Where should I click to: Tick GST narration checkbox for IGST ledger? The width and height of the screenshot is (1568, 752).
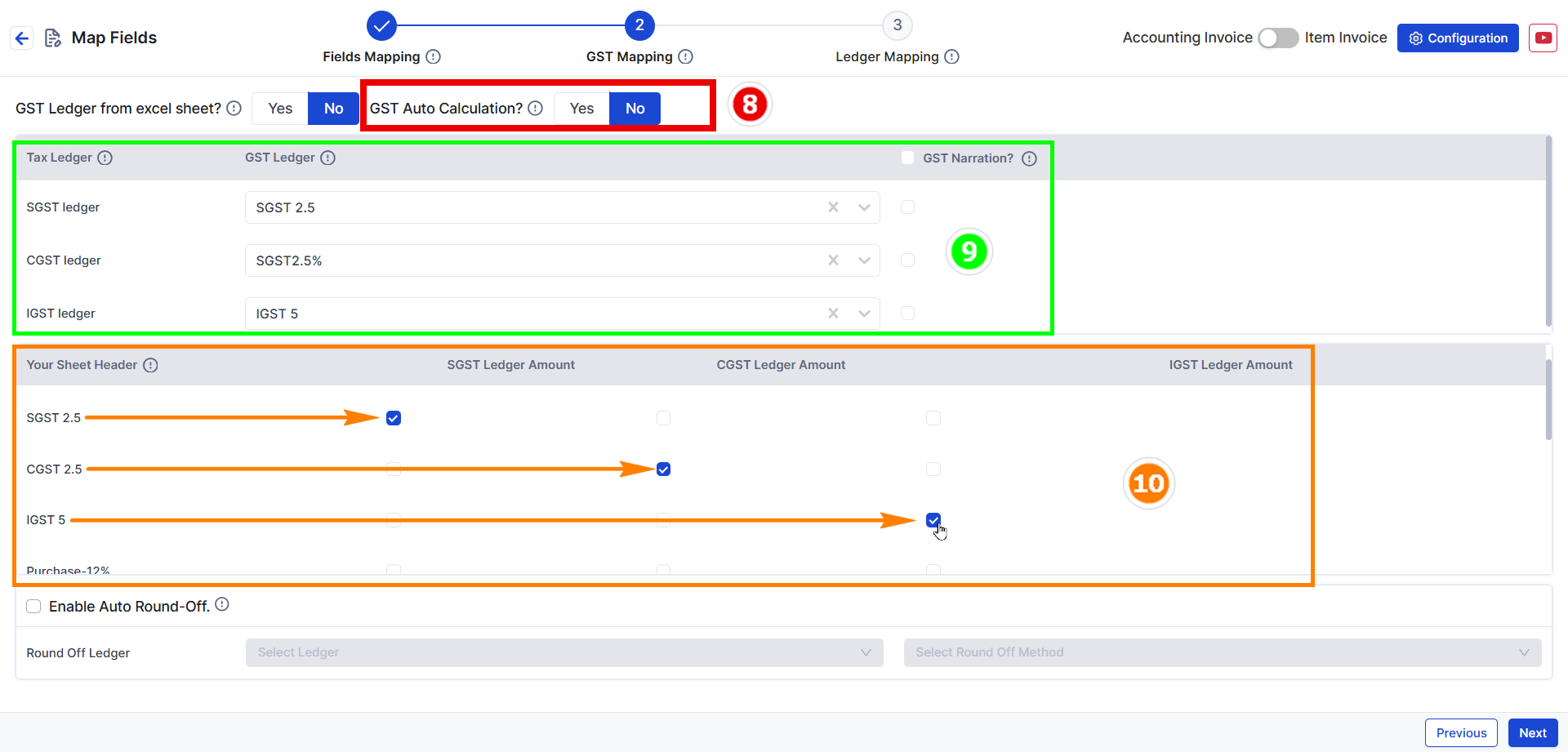tap(907, 314)
